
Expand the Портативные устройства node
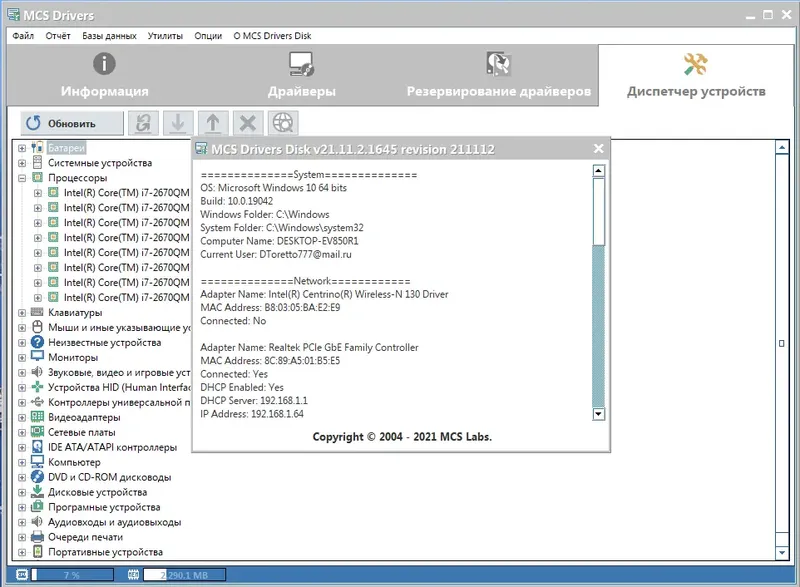tap(22, 552)
